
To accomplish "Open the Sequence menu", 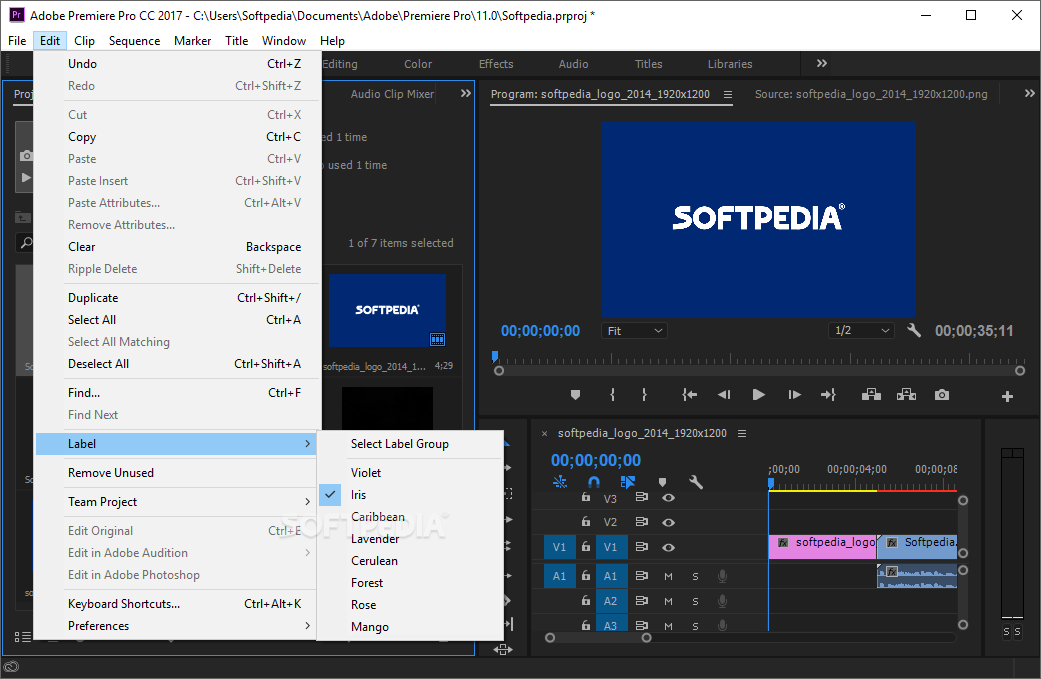I will pyautogui.click(x=134, y=40).
